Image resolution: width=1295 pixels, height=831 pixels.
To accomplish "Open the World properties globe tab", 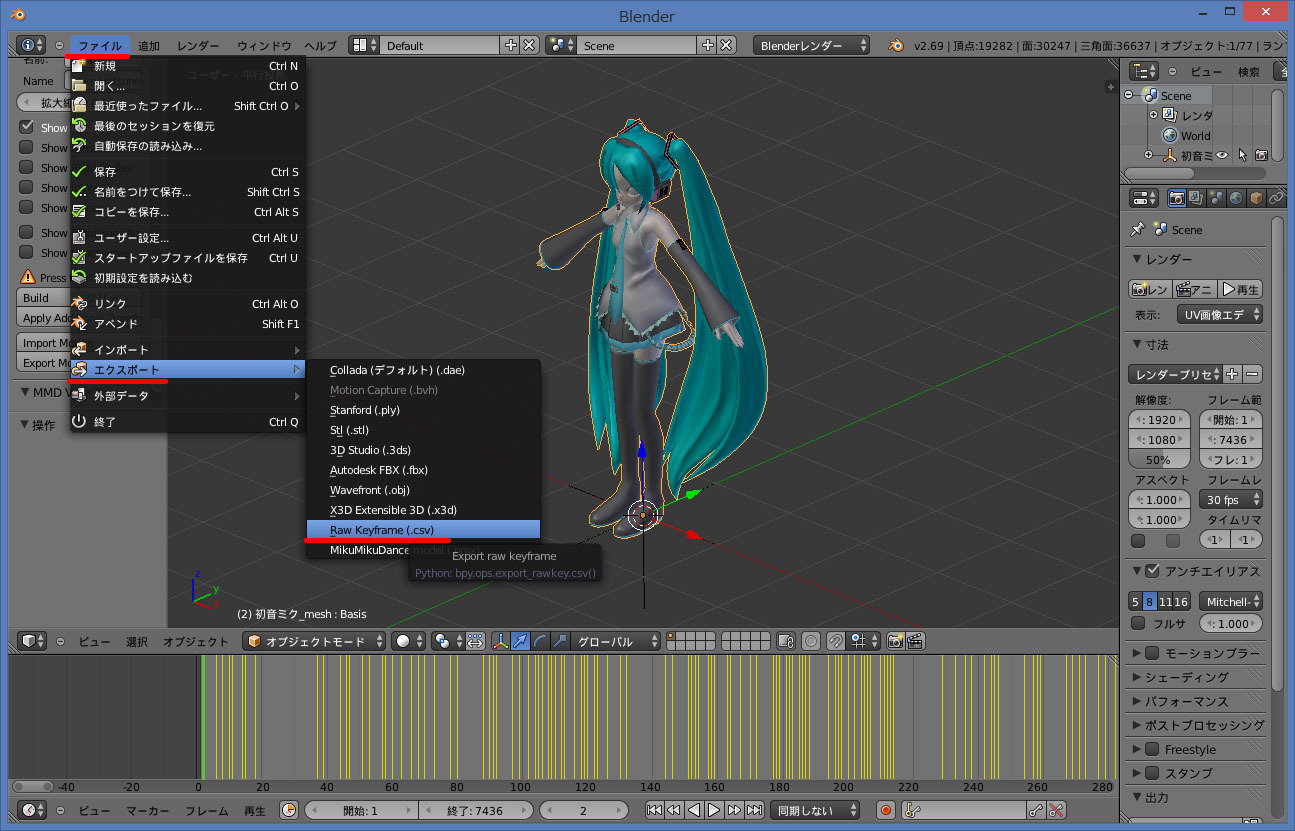I will (x=1236, y=198).
